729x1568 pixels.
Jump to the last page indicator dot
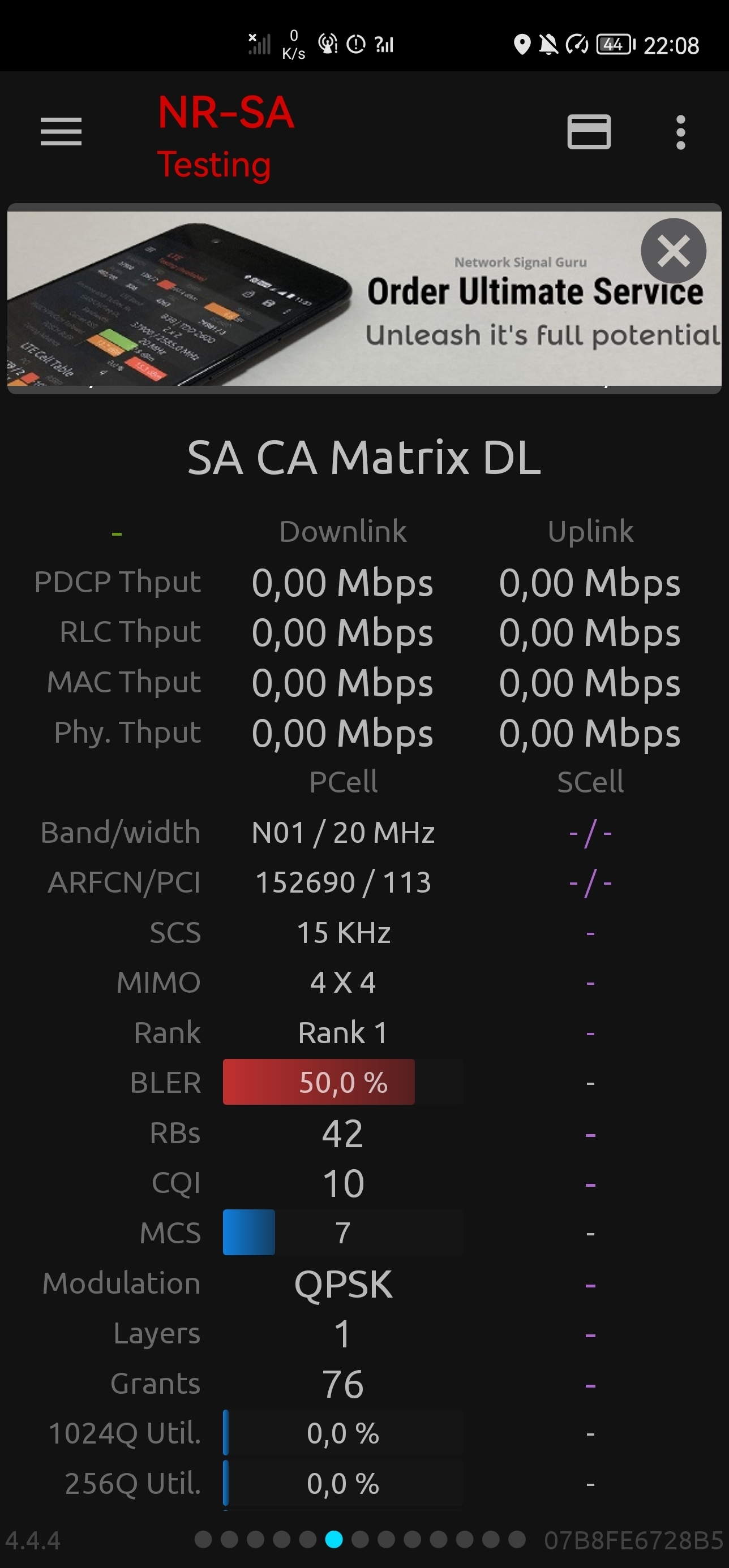[517, 1539]
